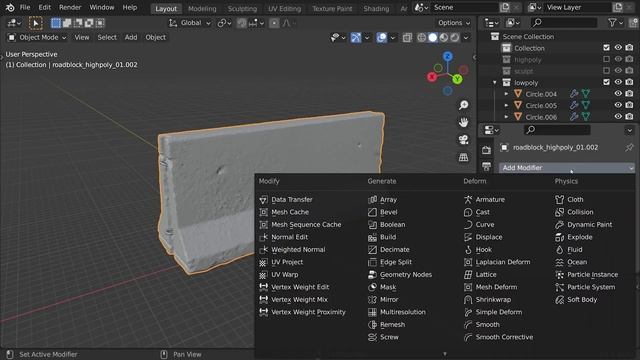Select material preview shading
The image size is (640, 360).
click(x=444, y=38)
